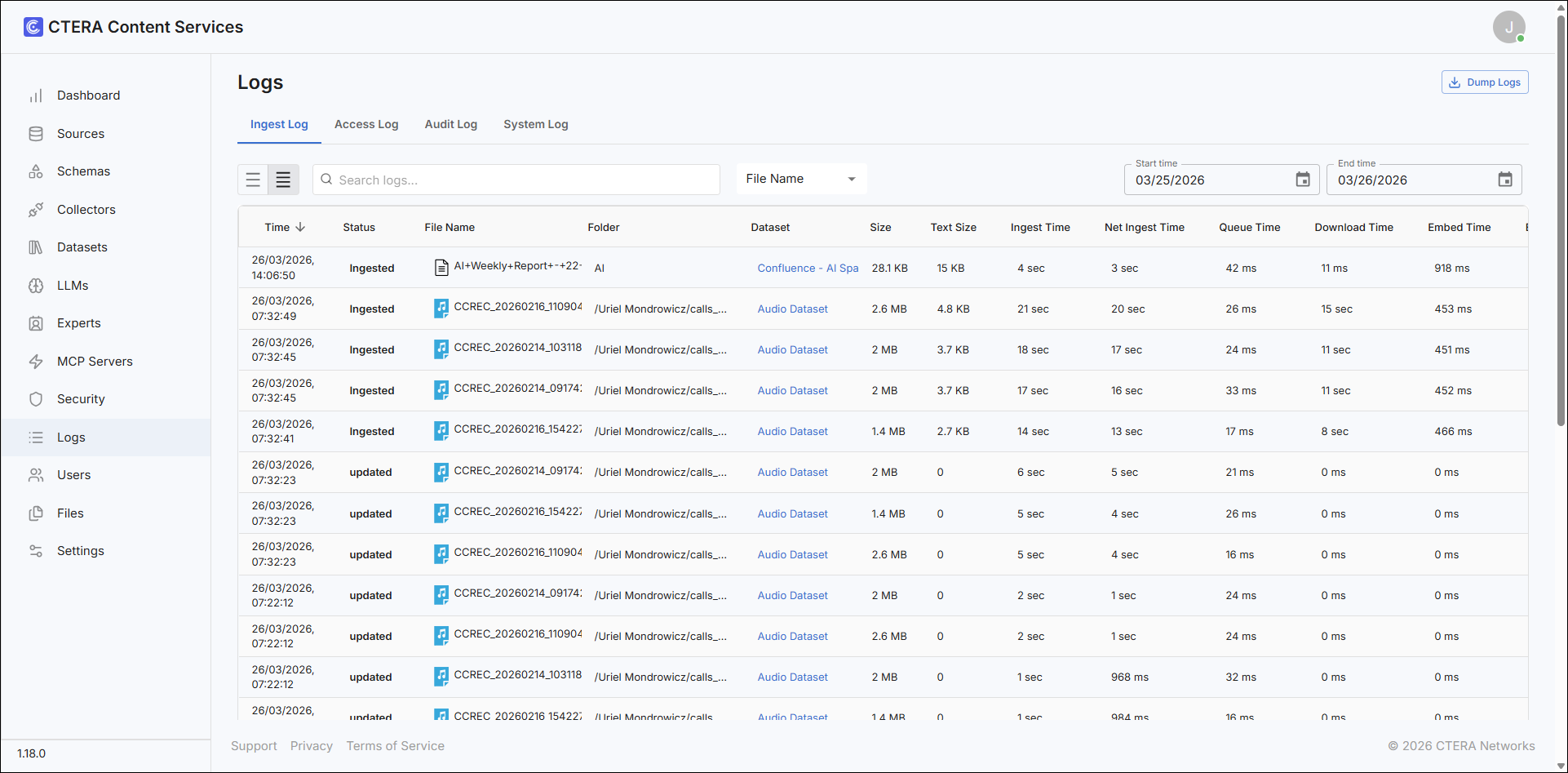Click the Dump Logs button
1568x773 pixels.
click(x=1485, y=82)
